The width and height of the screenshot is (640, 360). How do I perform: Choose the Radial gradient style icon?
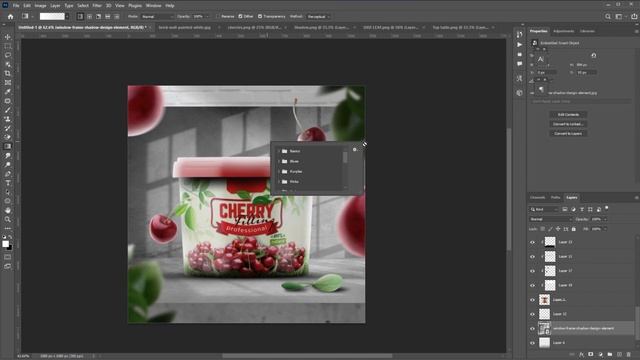coord(89,17)
